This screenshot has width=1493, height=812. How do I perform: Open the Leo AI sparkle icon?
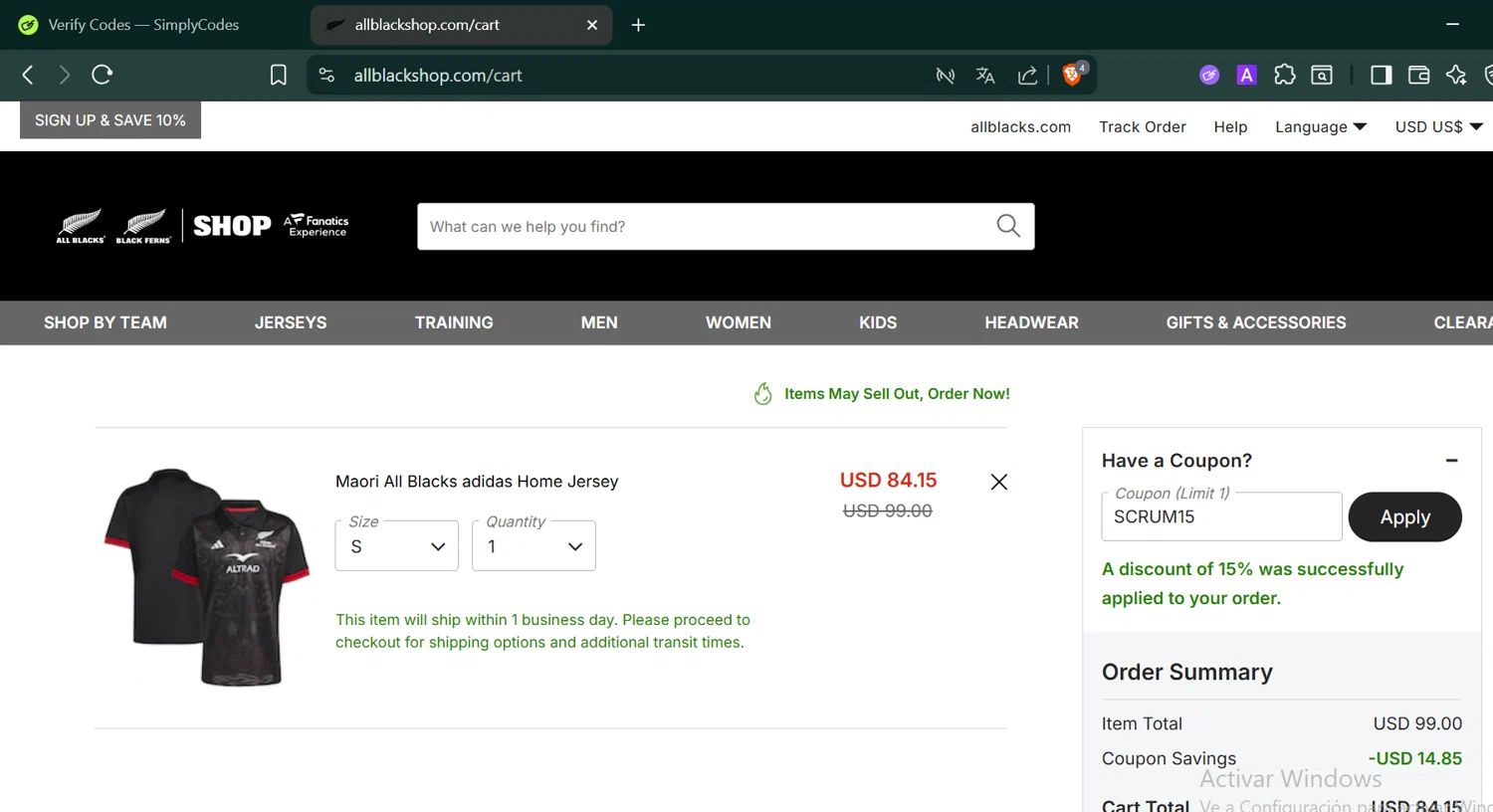pyautogui.click(x=1456, y=75)
